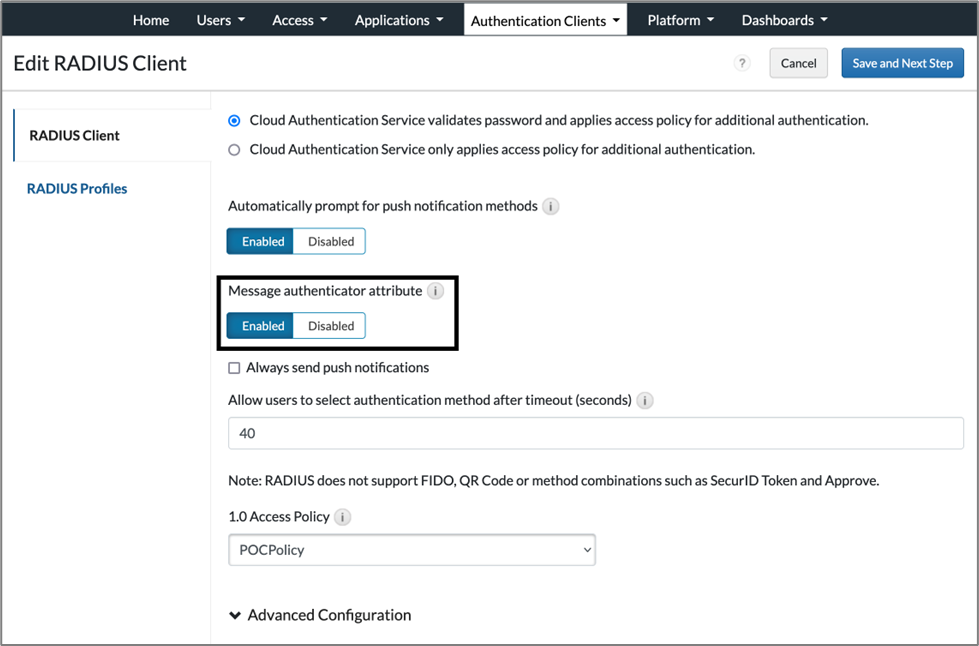The width and height of the screenshot is (979, 646).
Task: Cancel editing the RADIUS client
Action: (x=798, y=62)
